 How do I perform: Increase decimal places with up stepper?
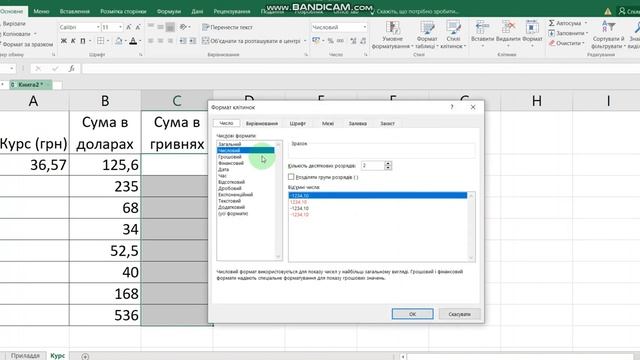(x=388, y=163)
